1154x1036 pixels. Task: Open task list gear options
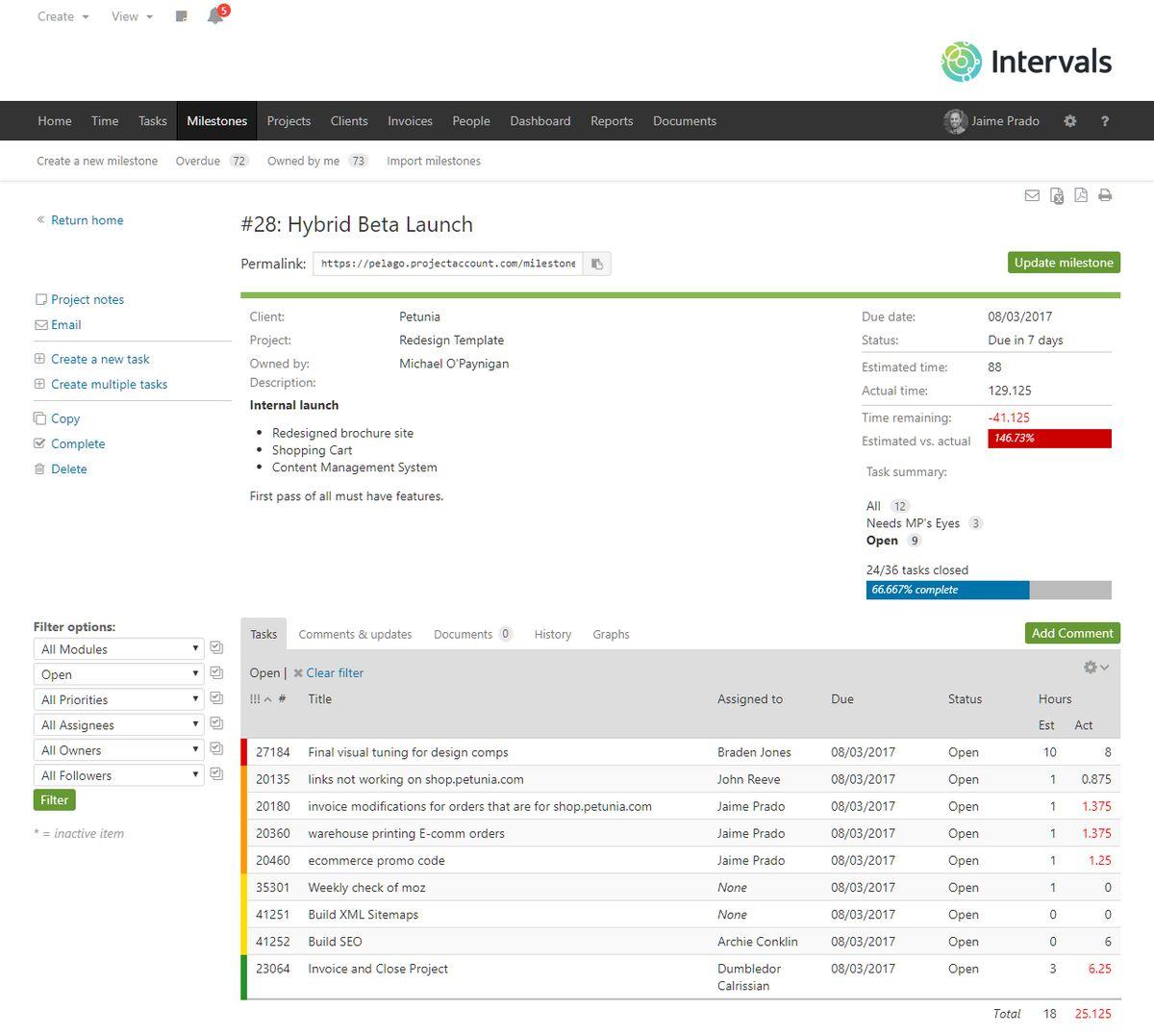1095,667
